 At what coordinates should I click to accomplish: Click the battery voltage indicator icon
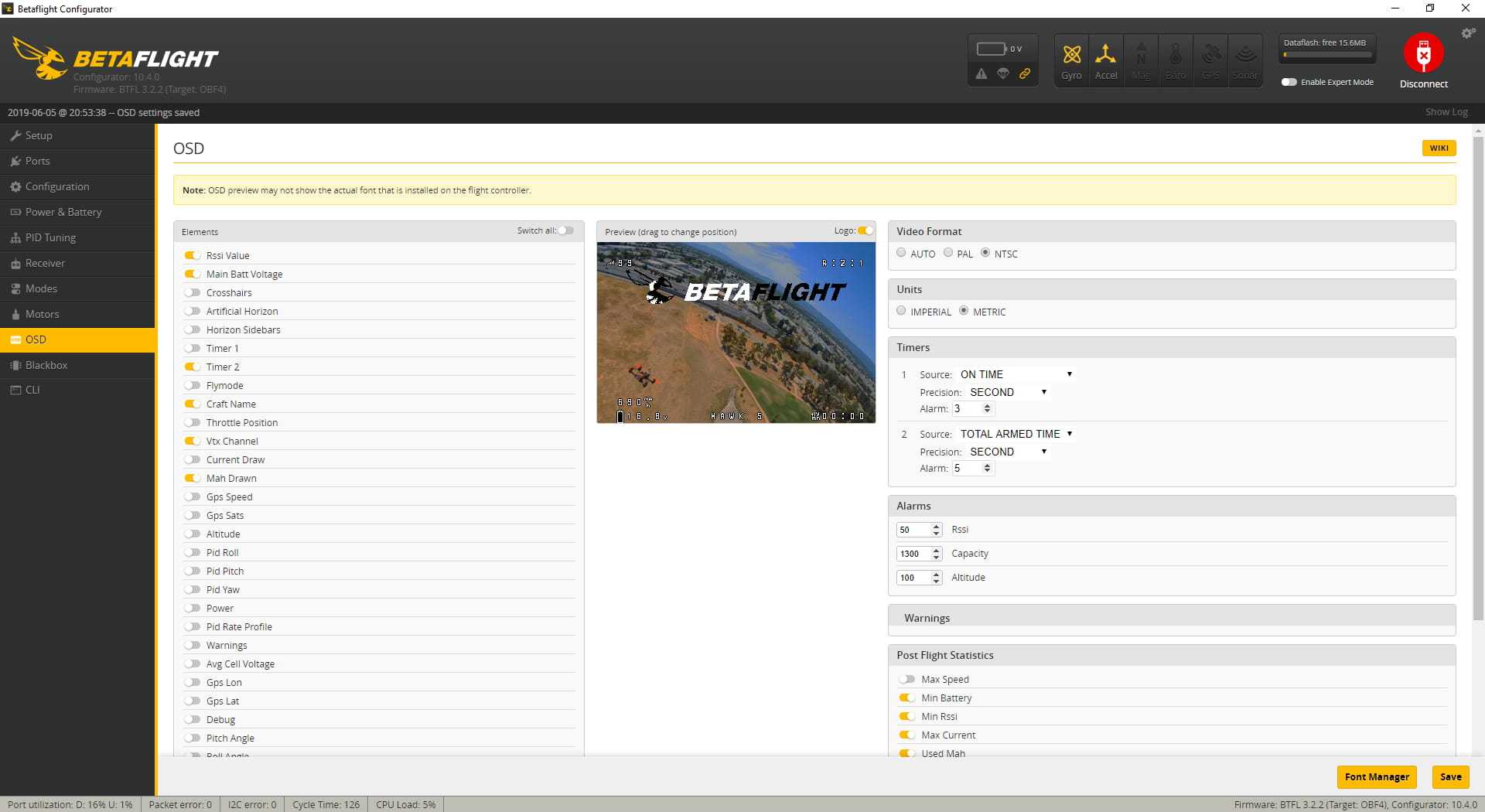click(991, 49)
